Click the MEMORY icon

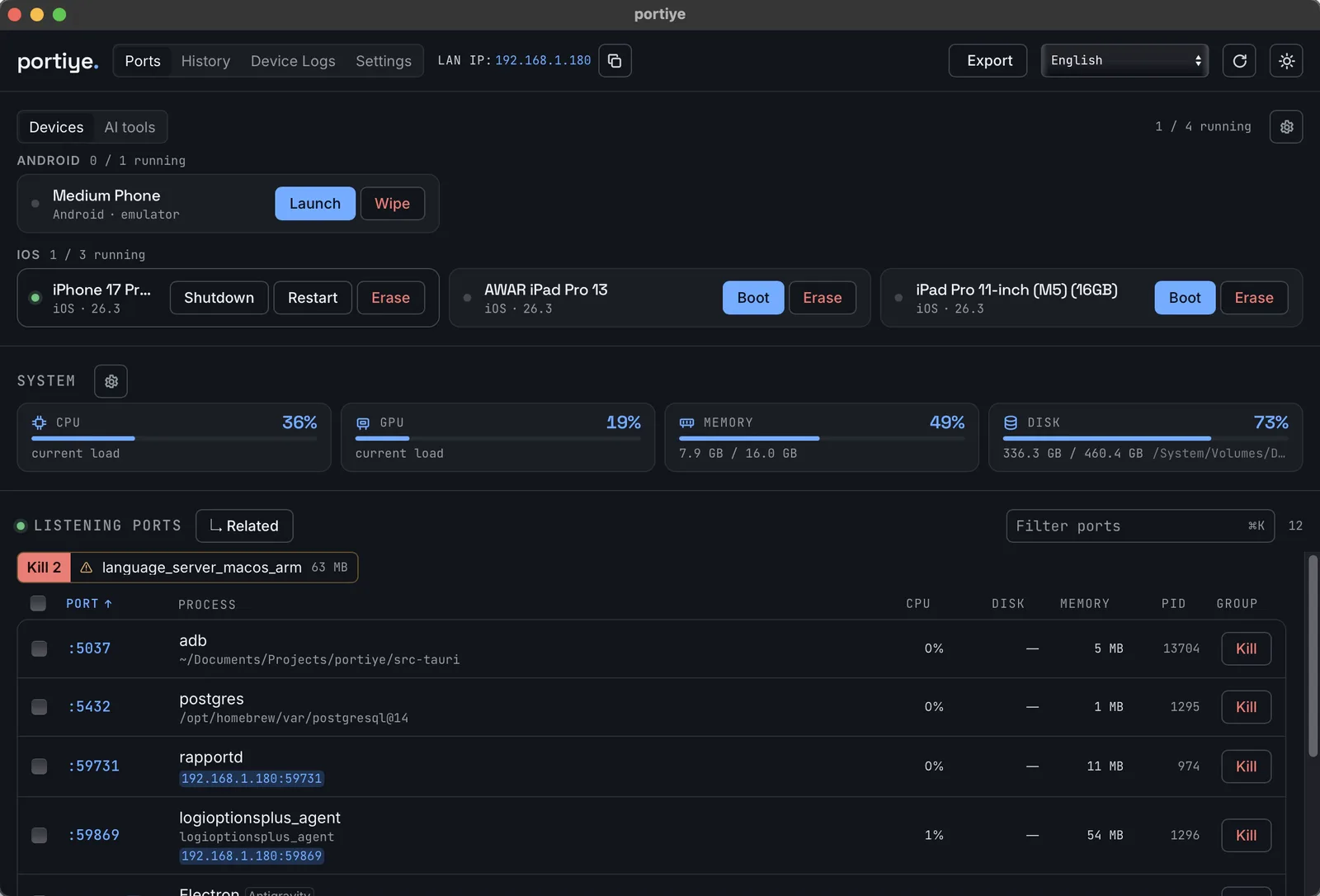coord(686,422)
